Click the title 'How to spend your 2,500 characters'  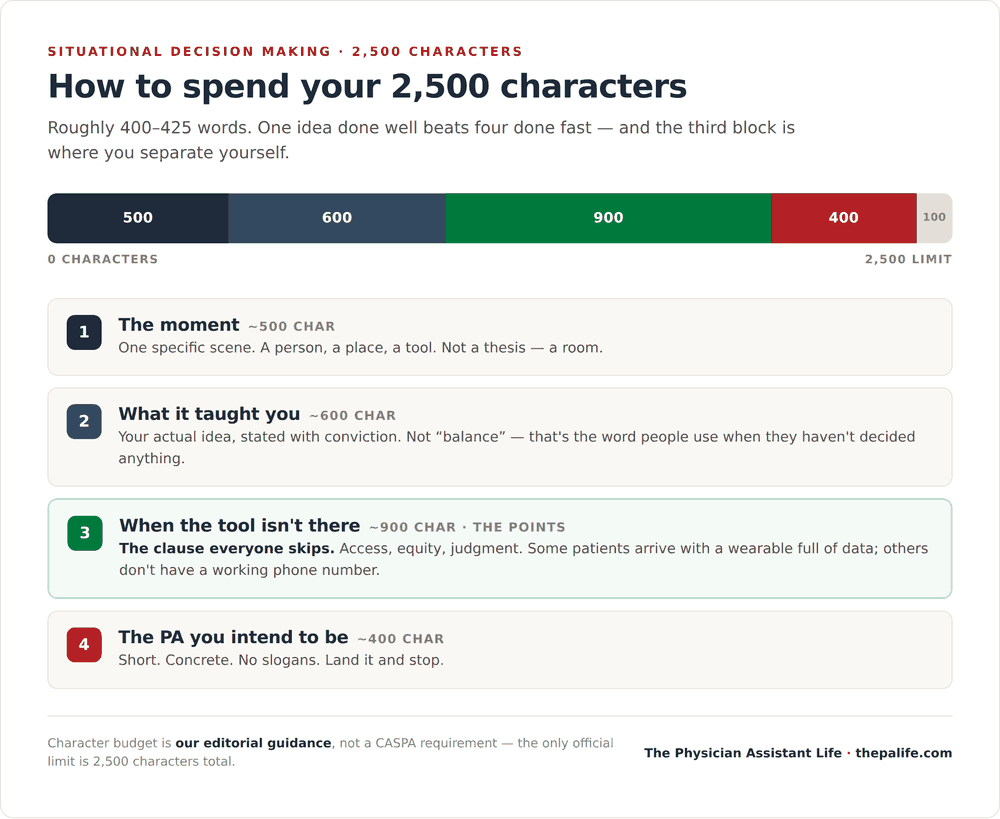(367, 86)
